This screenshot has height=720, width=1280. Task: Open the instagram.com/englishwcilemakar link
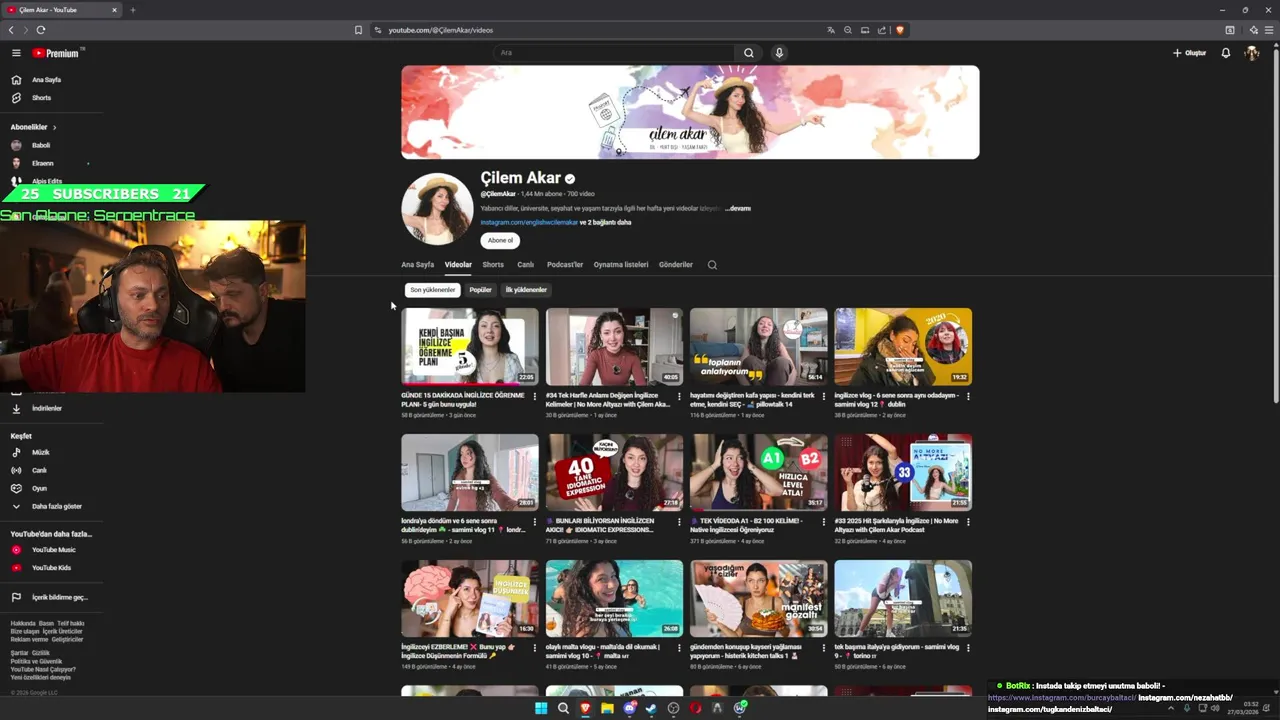pyautogui.click(x=529, y=222)
